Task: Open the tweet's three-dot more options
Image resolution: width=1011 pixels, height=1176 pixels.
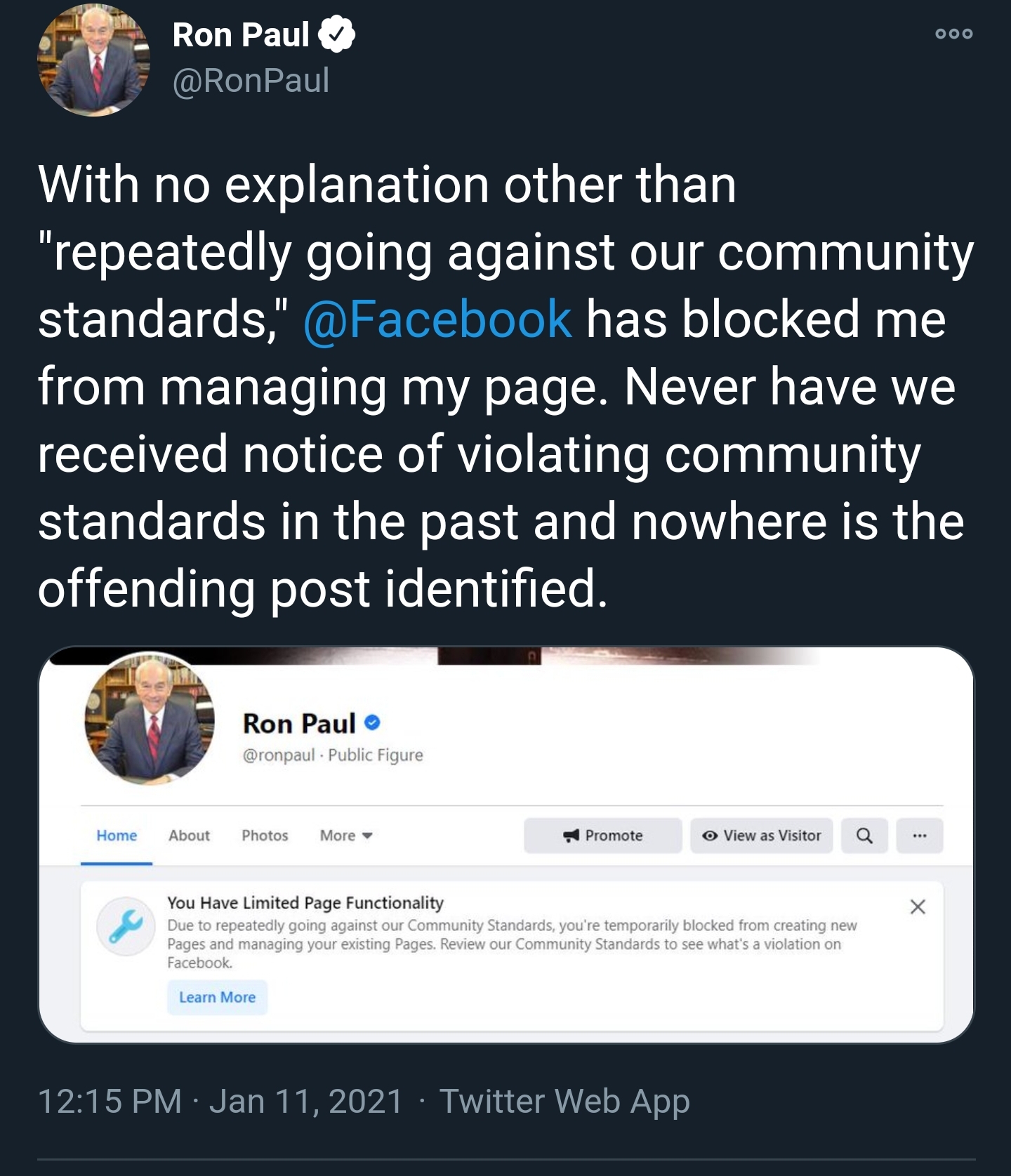Action: click(953, 34)
